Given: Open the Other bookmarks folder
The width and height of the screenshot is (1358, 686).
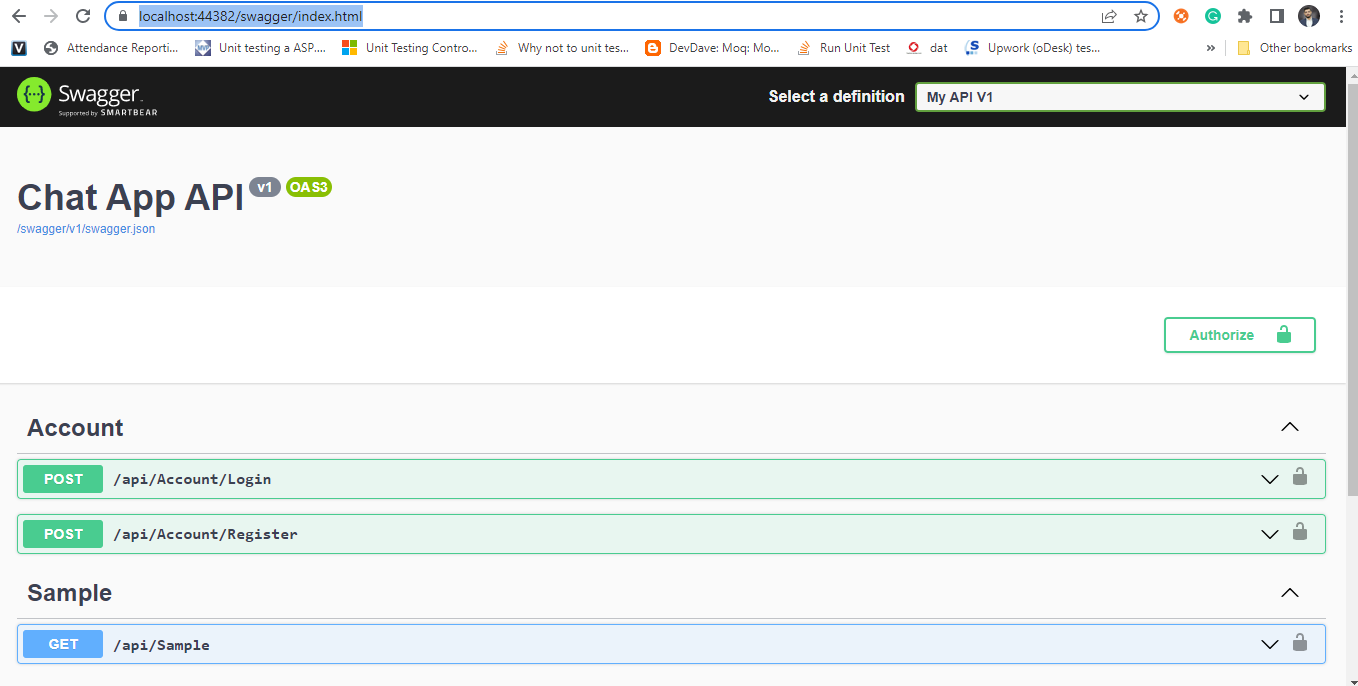Looking at the screenshot, I should (x=1295, y=47).
